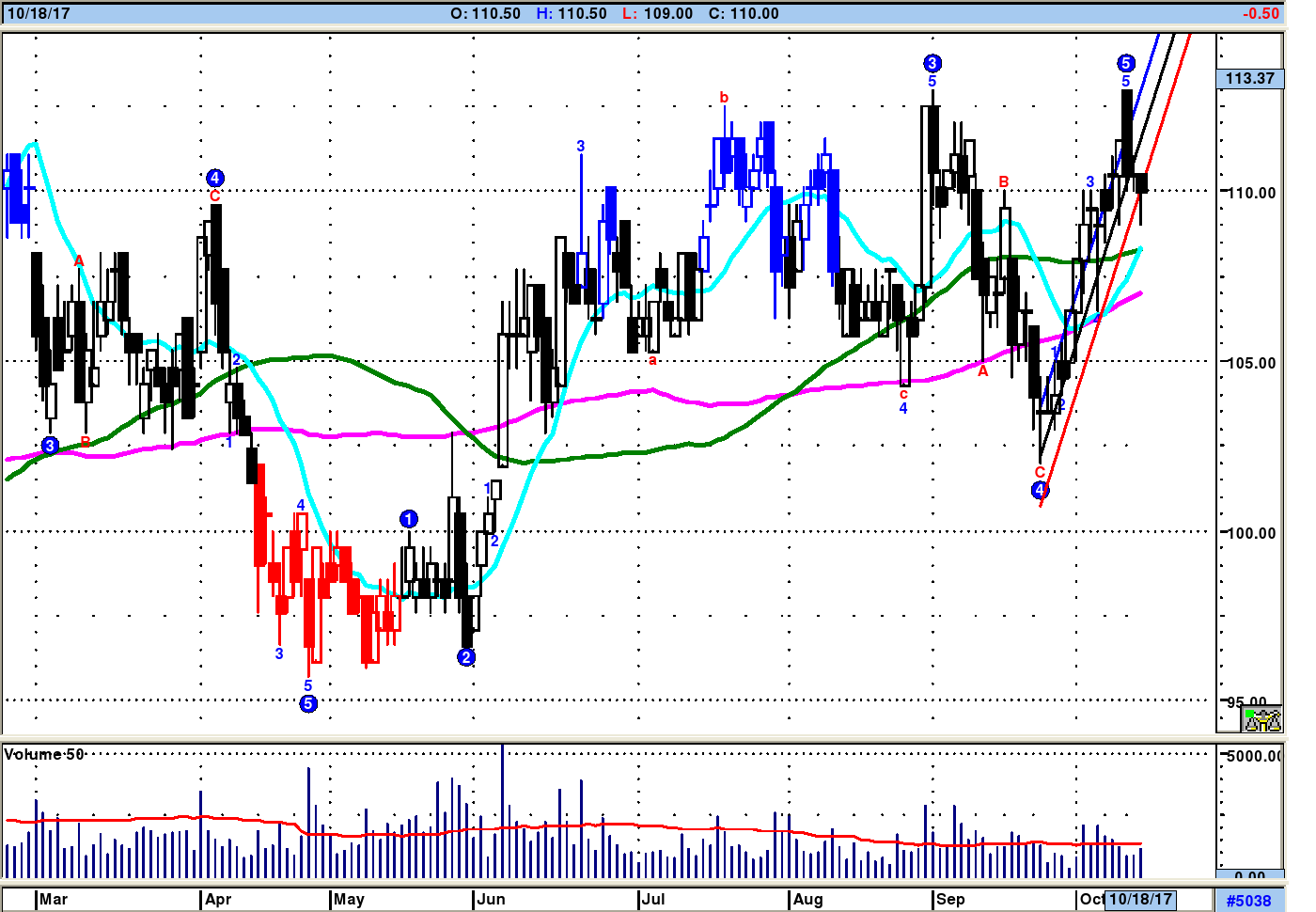Image resolution: width=1316 pixels, height=912 pixels.
Task: Click the blue 4 label under the lowercase c
Action: (903, 408)
